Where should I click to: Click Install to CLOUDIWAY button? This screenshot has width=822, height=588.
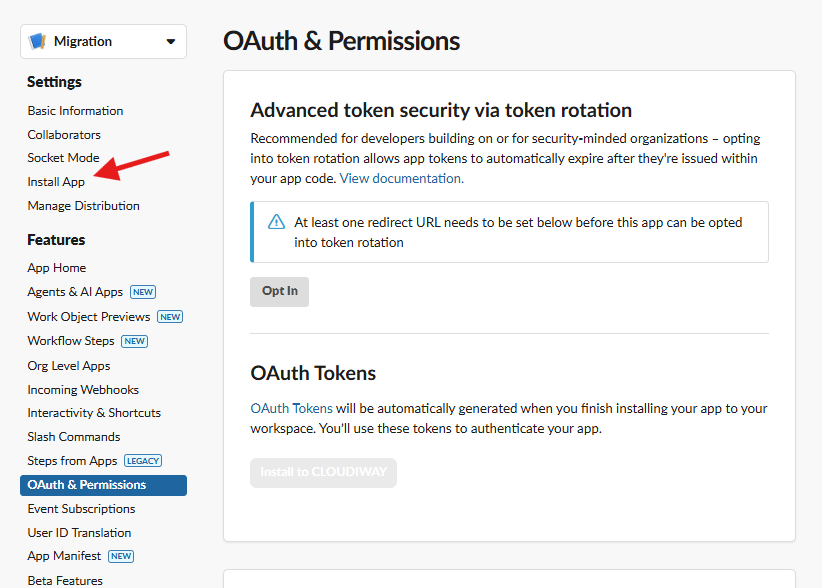323,473
